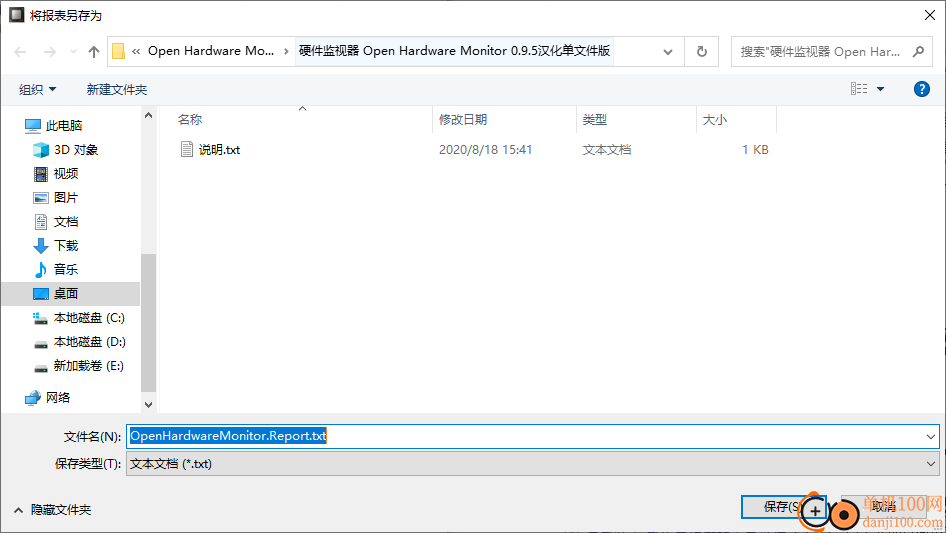Click the 保存 button
This screenshot has height=533, width=946.
[x=783, y=506]
